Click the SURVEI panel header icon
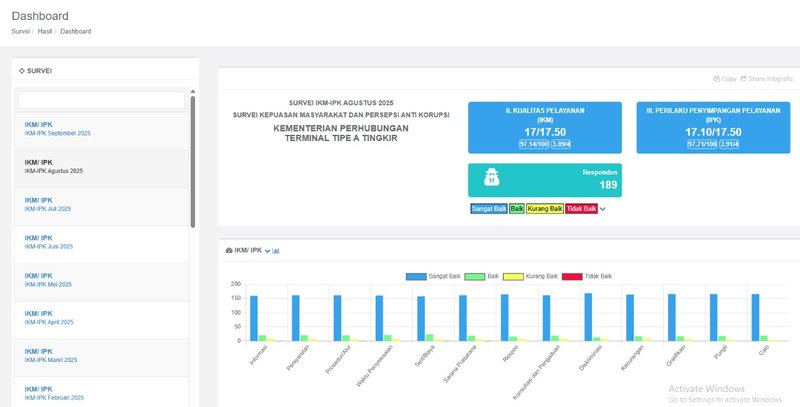800x407 pixels. tap(22, 72)
